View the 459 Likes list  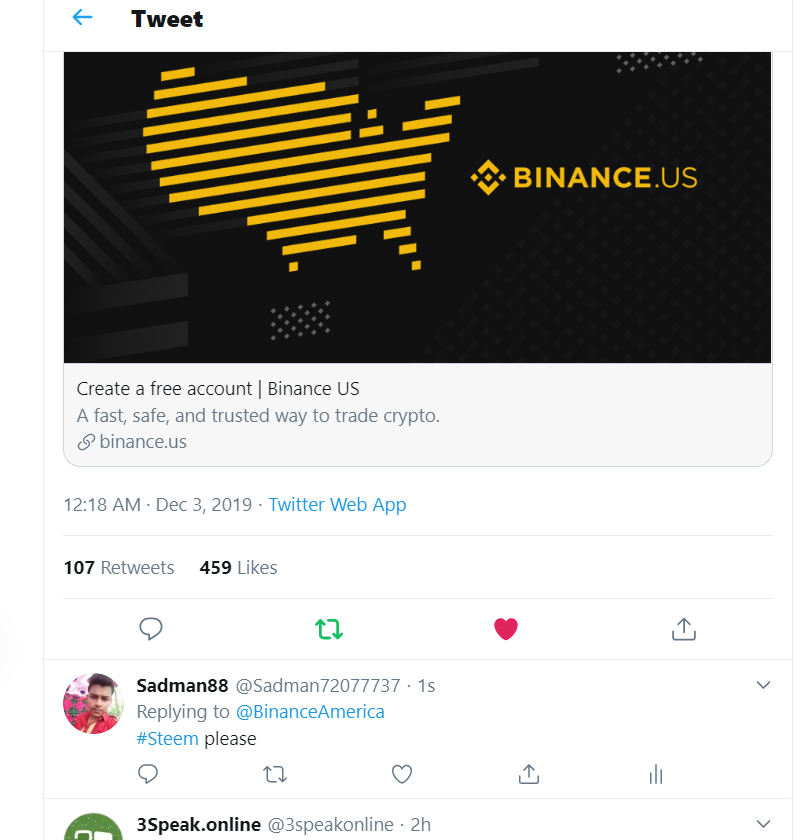238,567
